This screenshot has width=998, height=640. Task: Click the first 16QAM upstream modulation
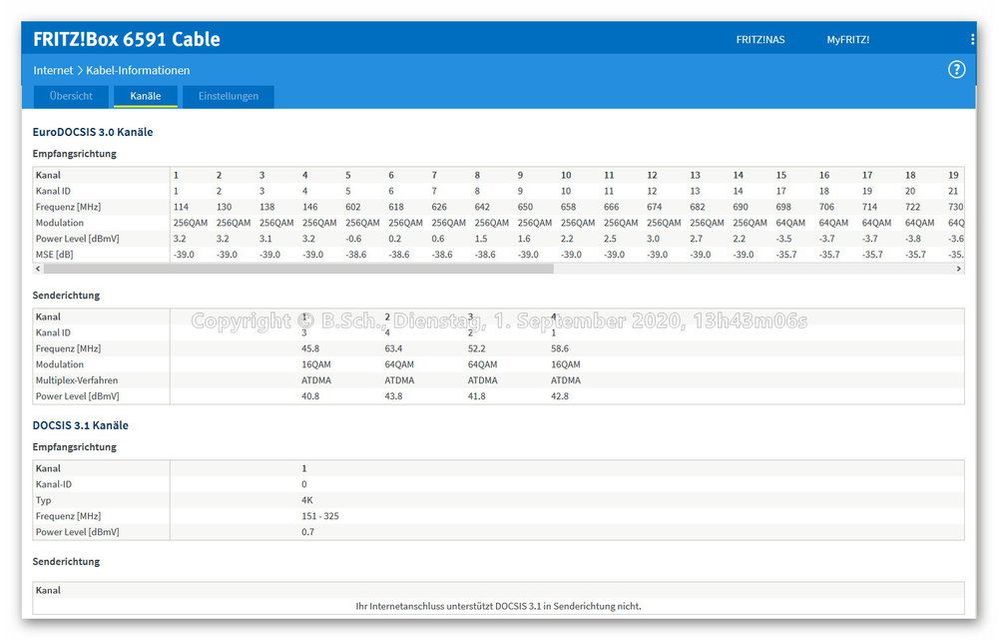click(316, 365)
